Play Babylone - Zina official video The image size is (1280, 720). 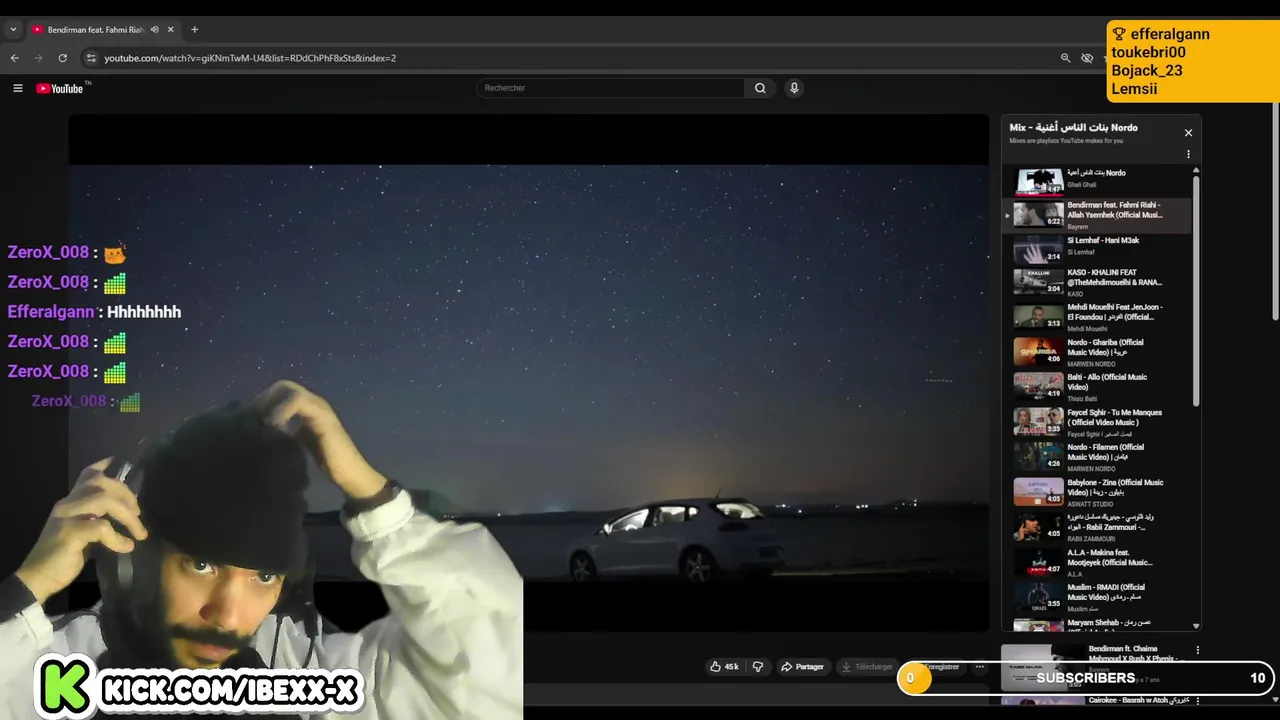(1096, 492)
